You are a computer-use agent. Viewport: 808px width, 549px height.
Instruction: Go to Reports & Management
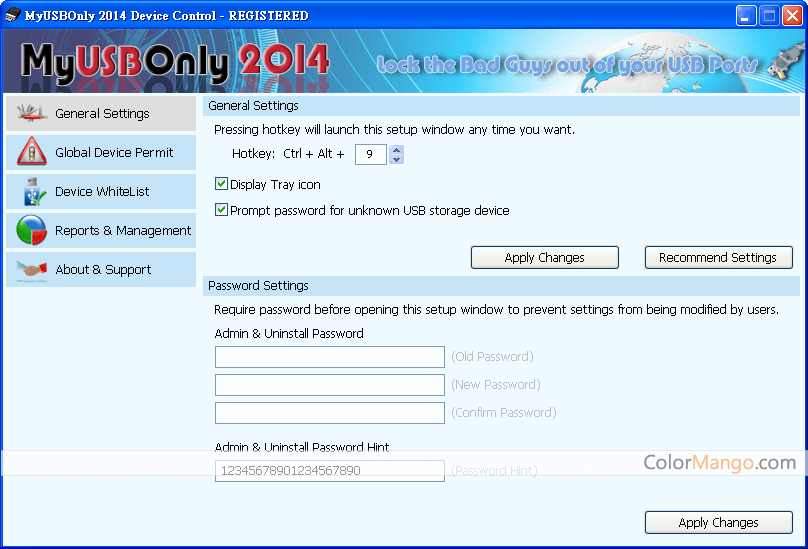[x=101, y=230]
